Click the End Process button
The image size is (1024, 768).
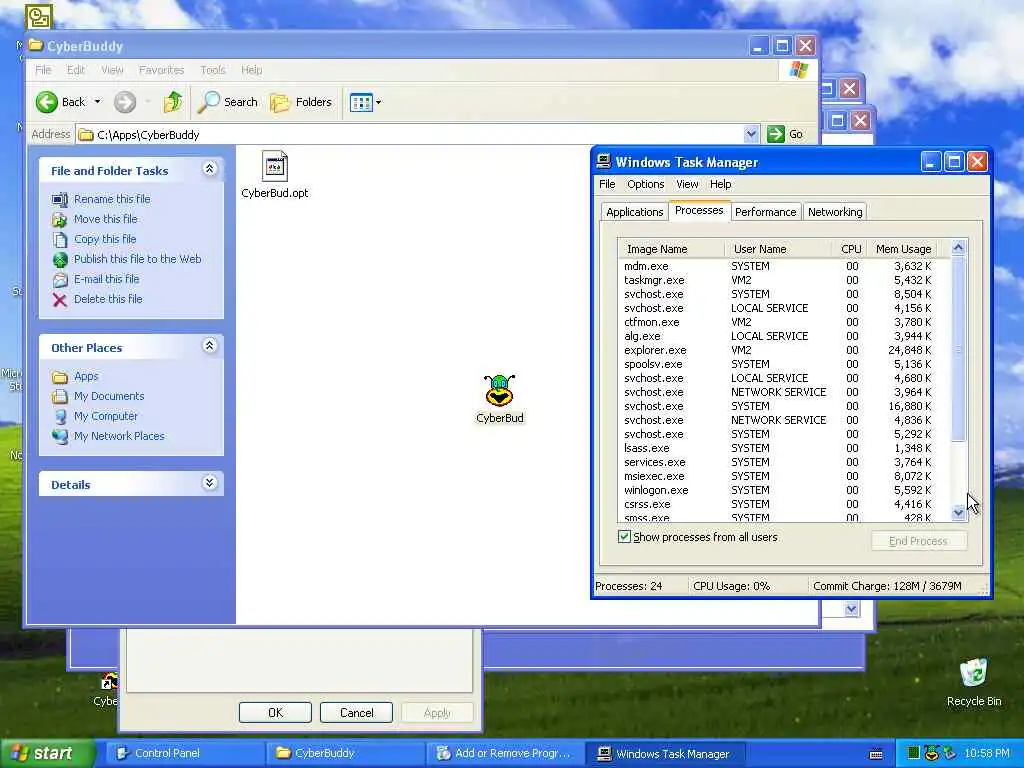coord(918,541)
